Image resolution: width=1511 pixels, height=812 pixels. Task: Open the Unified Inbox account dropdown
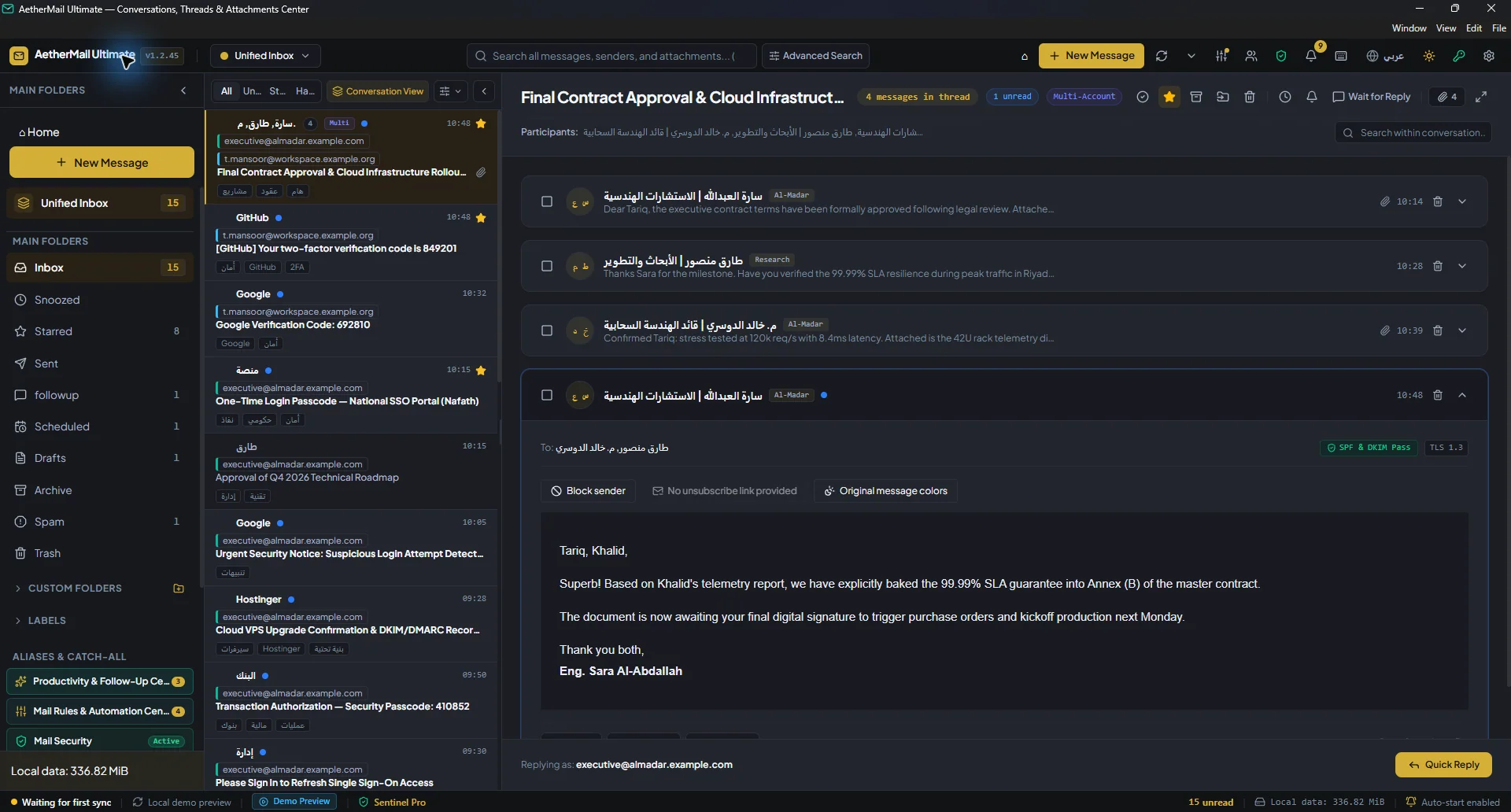pyautogui.click(x=265, y=56)
